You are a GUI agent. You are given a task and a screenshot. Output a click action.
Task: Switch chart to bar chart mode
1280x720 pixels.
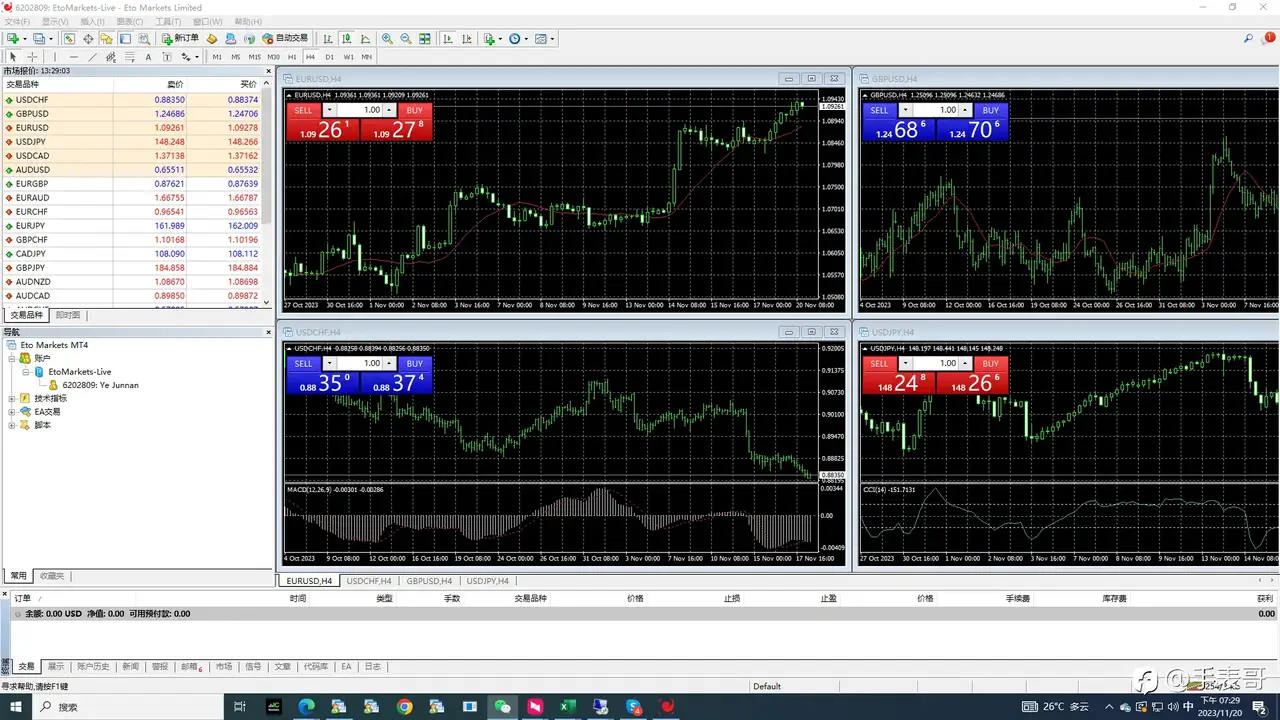[327, 38]
